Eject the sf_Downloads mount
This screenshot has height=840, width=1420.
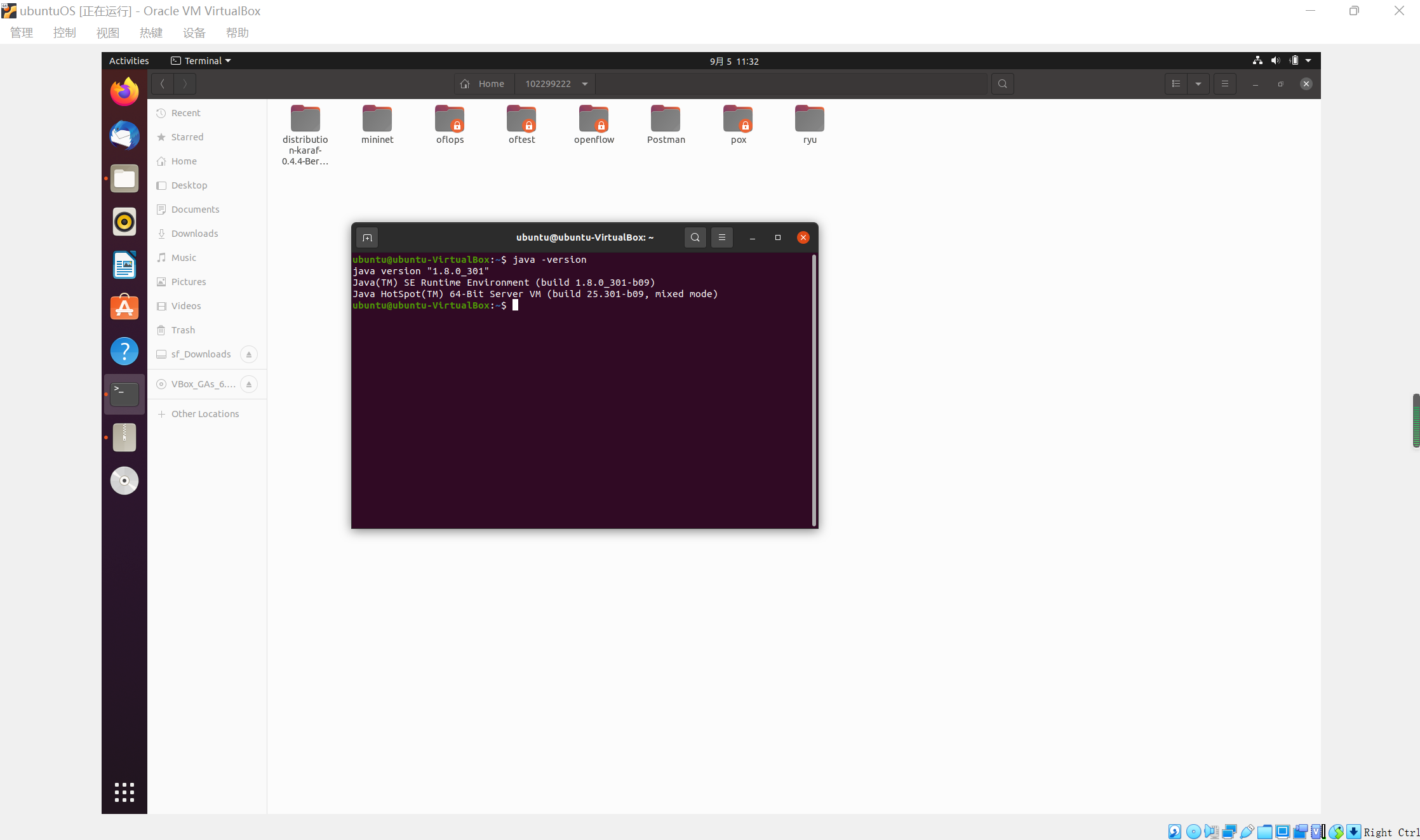coord(249,354)
